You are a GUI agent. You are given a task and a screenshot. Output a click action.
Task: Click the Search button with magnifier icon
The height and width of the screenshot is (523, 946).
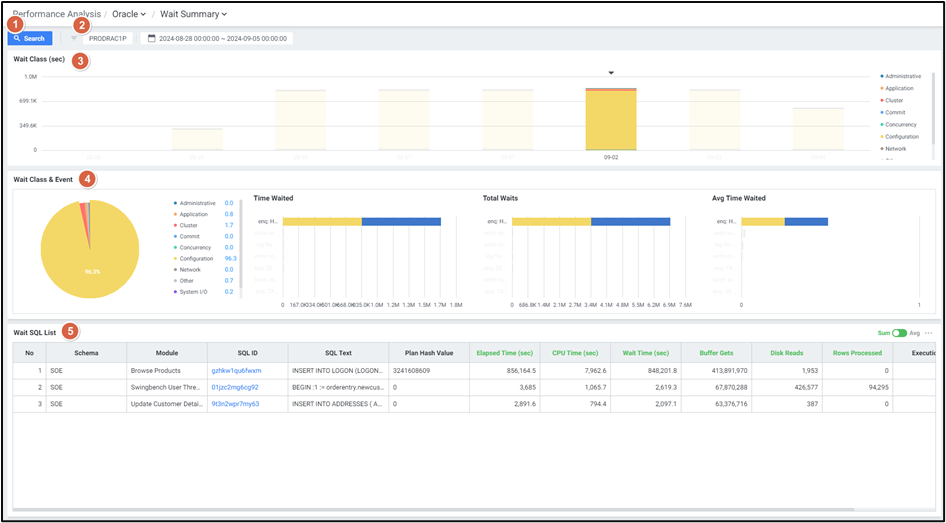tap(30, 38)
